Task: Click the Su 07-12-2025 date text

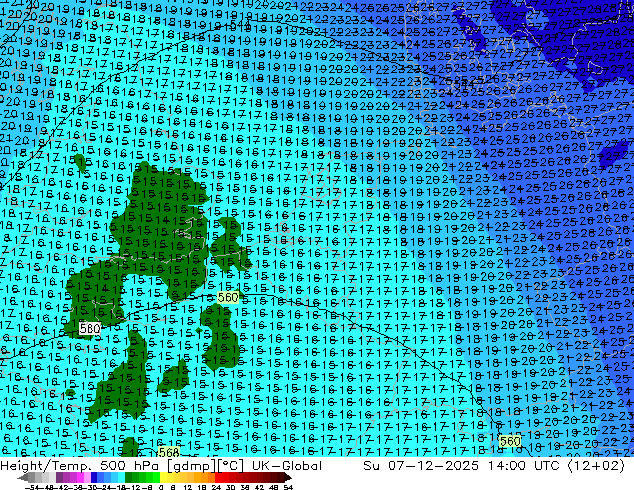Action: click(422, 466)
